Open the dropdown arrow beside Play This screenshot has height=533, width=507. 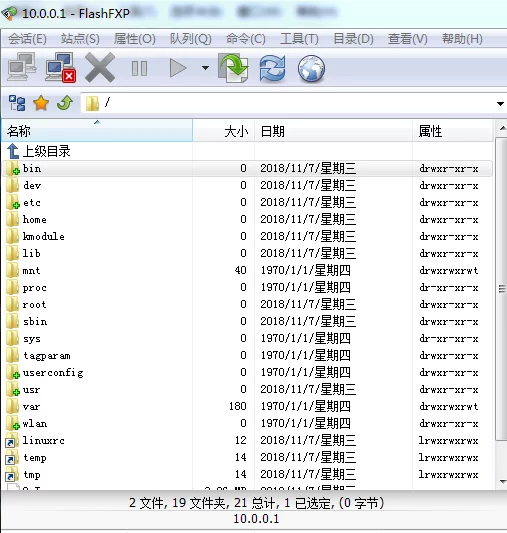point(205,68)
